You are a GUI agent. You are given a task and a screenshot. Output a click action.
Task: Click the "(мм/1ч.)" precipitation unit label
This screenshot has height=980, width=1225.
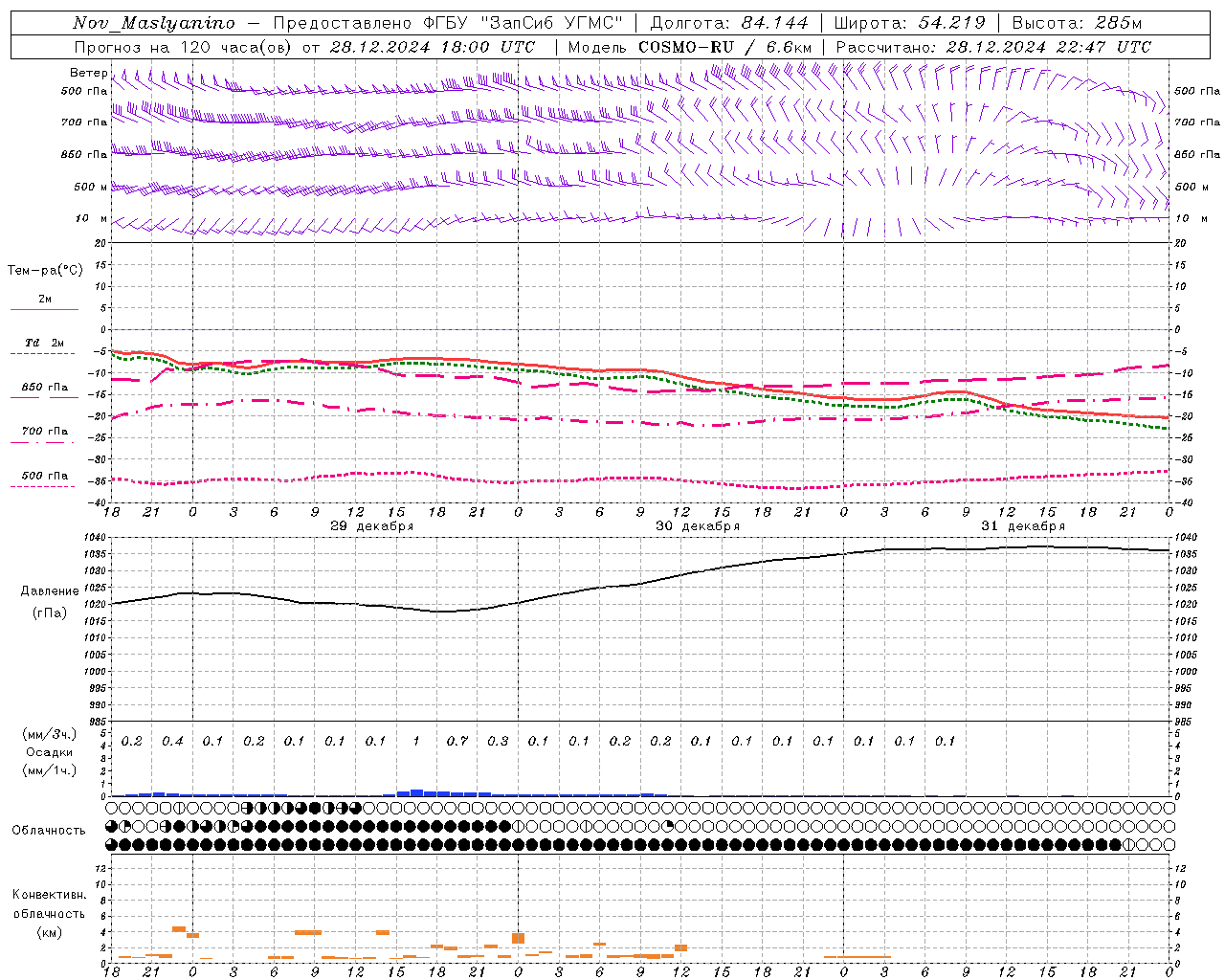click(x=50, y=770)
